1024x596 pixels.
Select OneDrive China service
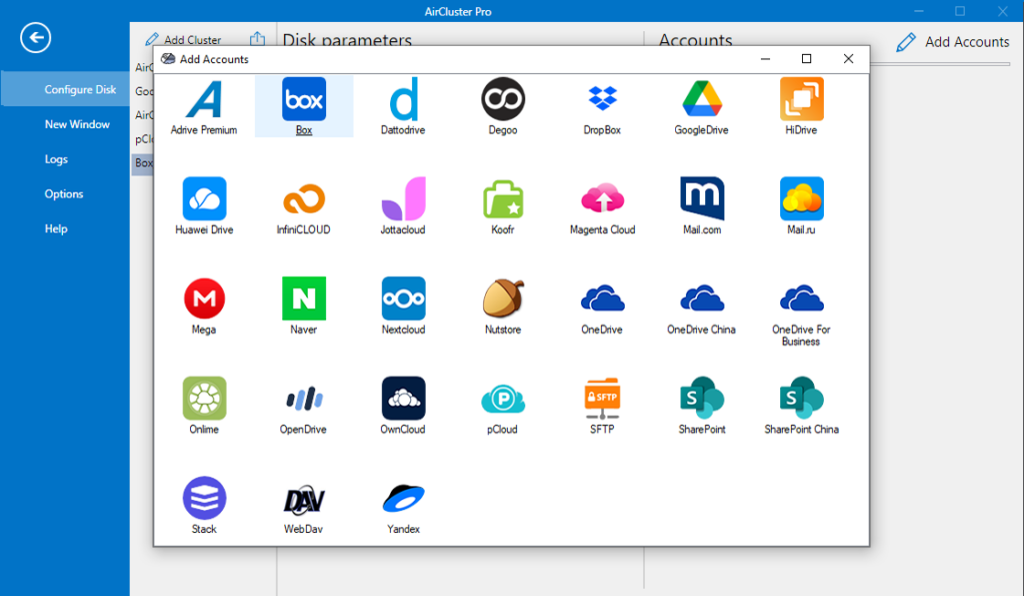pos(702,298)
